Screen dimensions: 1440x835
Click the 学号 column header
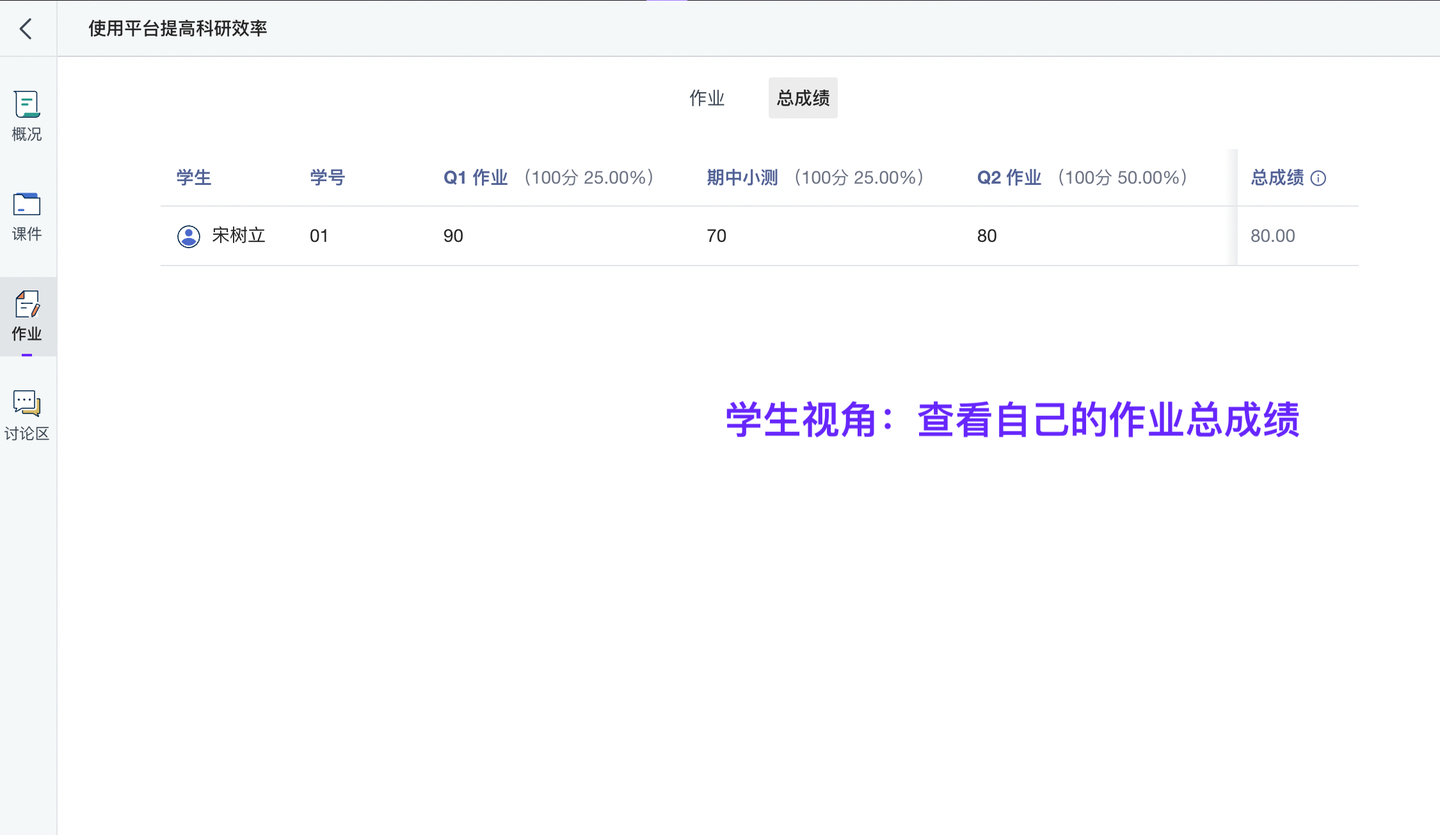(327, 177)
